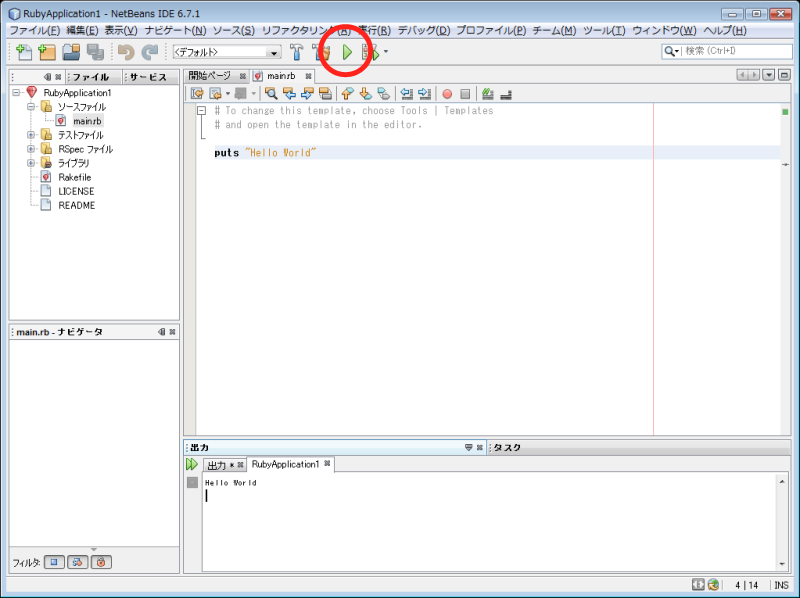Open the editor document list dropdown

point(769,75)
